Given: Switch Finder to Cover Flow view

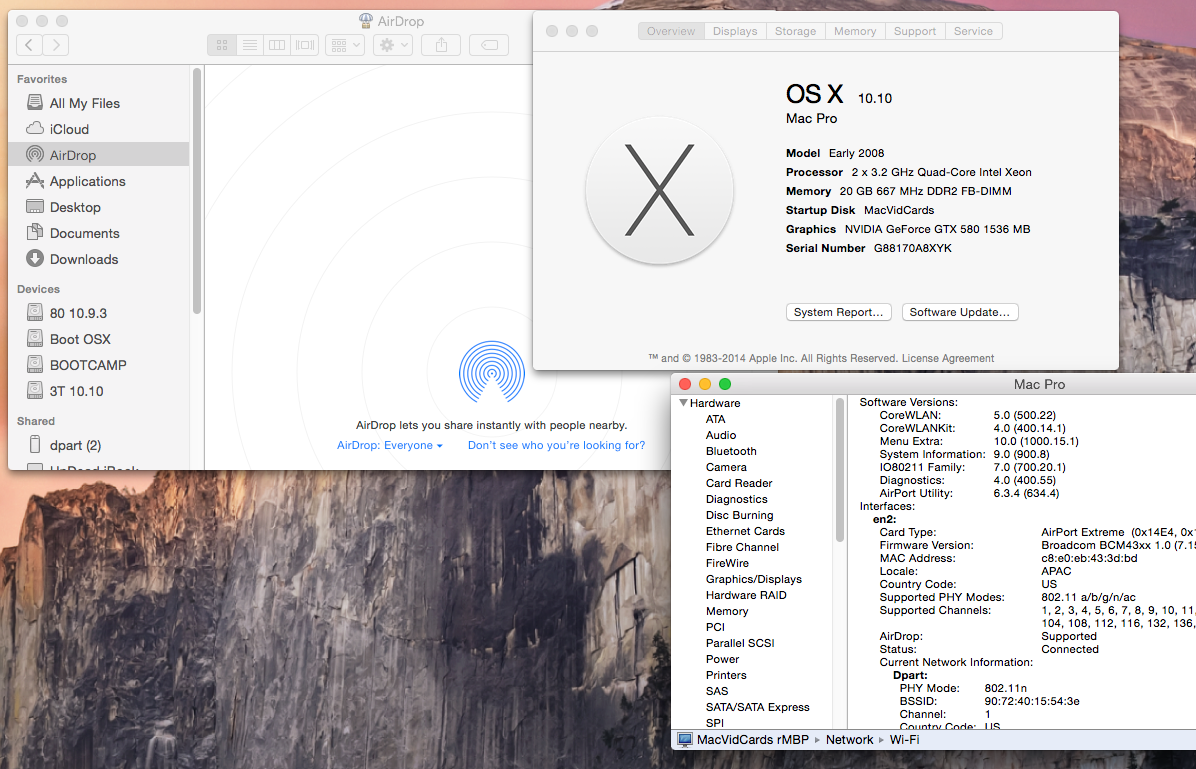Looking at the screenshot, I should pyautogui.click(x=305, y=46).
